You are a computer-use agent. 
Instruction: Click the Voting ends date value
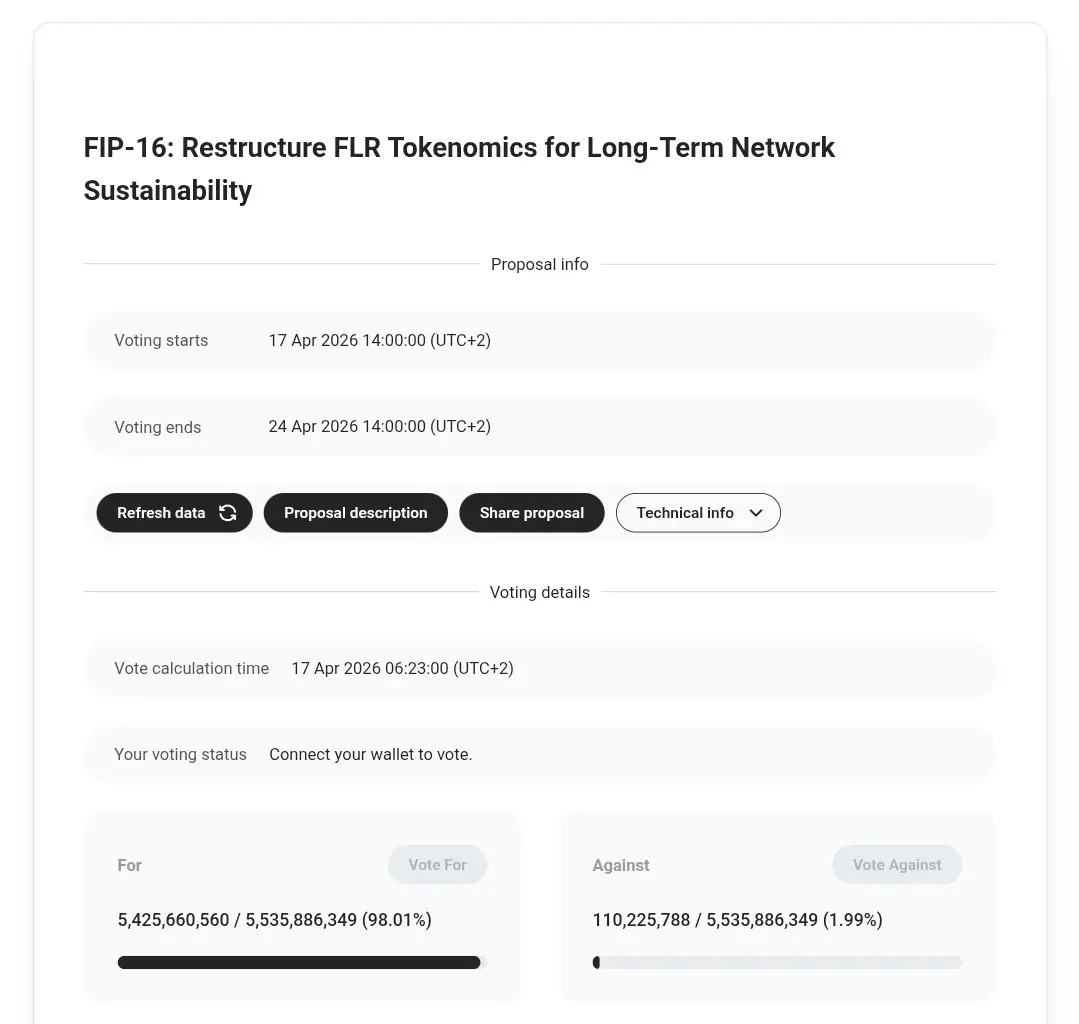[379, 426]
